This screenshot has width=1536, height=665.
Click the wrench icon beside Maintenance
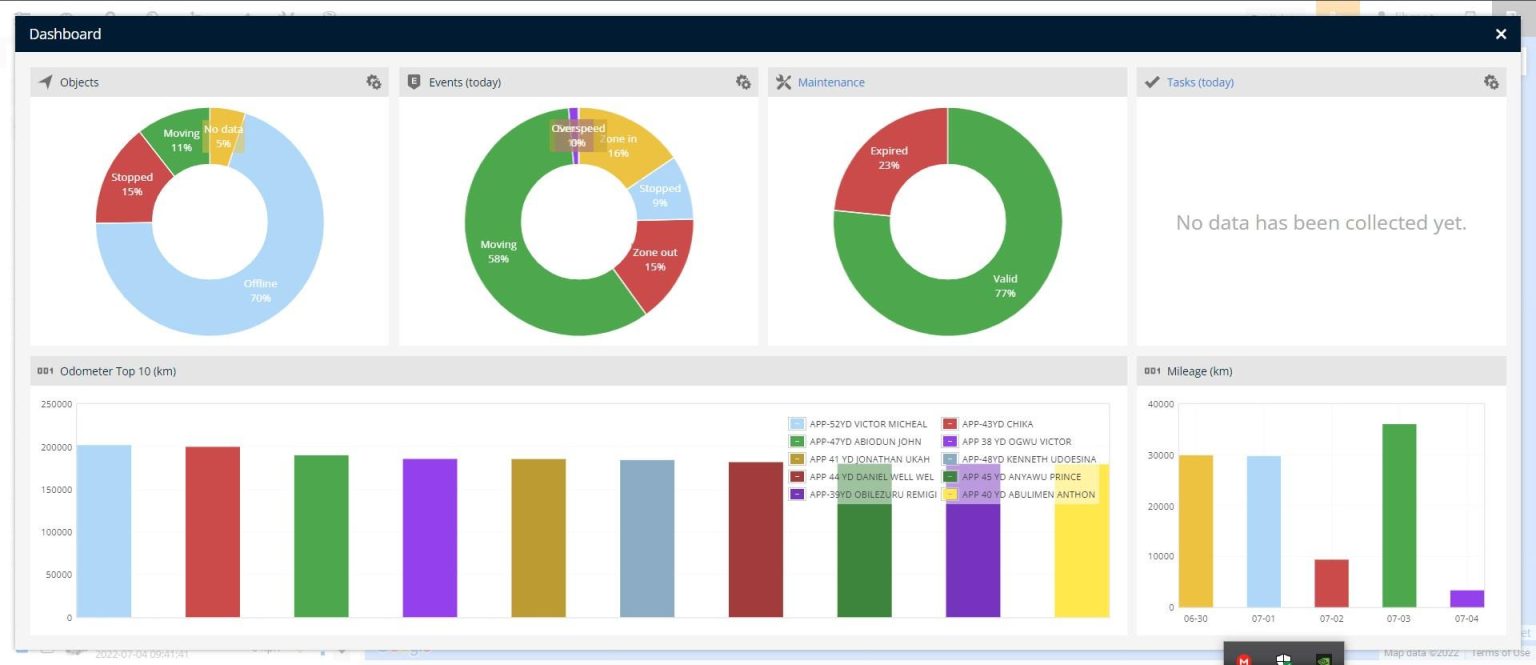click(783, 82)
